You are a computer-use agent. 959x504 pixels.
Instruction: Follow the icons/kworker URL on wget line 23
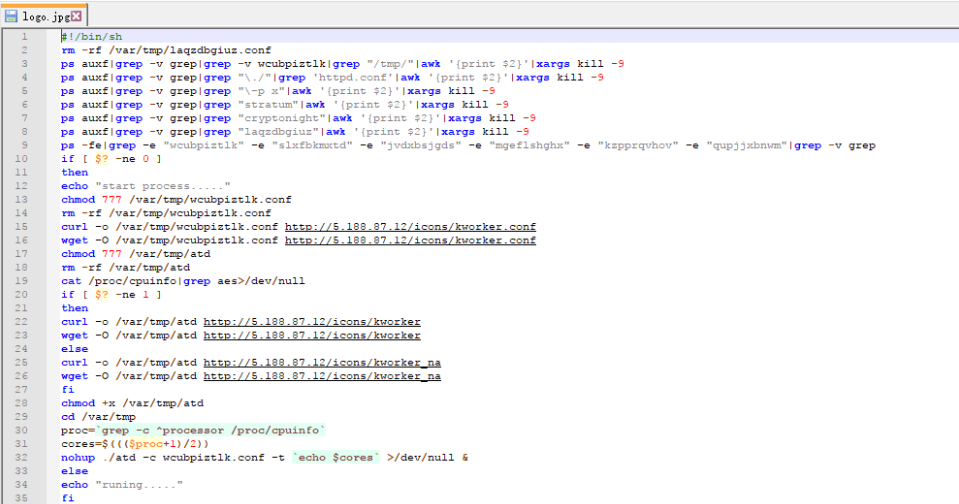click(312, 335)
